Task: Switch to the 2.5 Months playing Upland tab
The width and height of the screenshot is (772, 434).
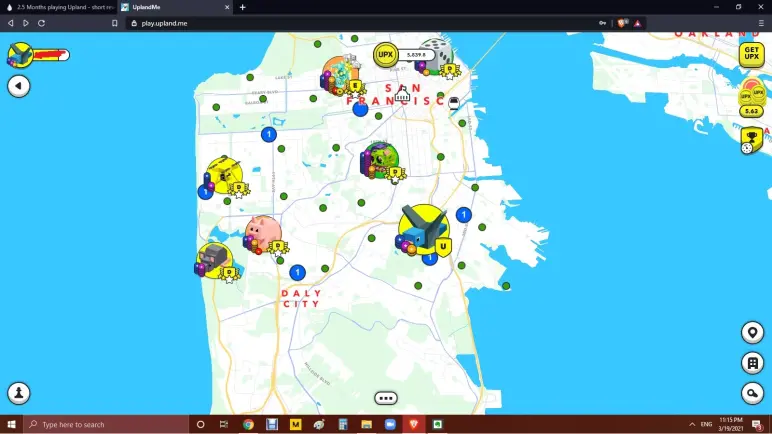Action: 59,7
